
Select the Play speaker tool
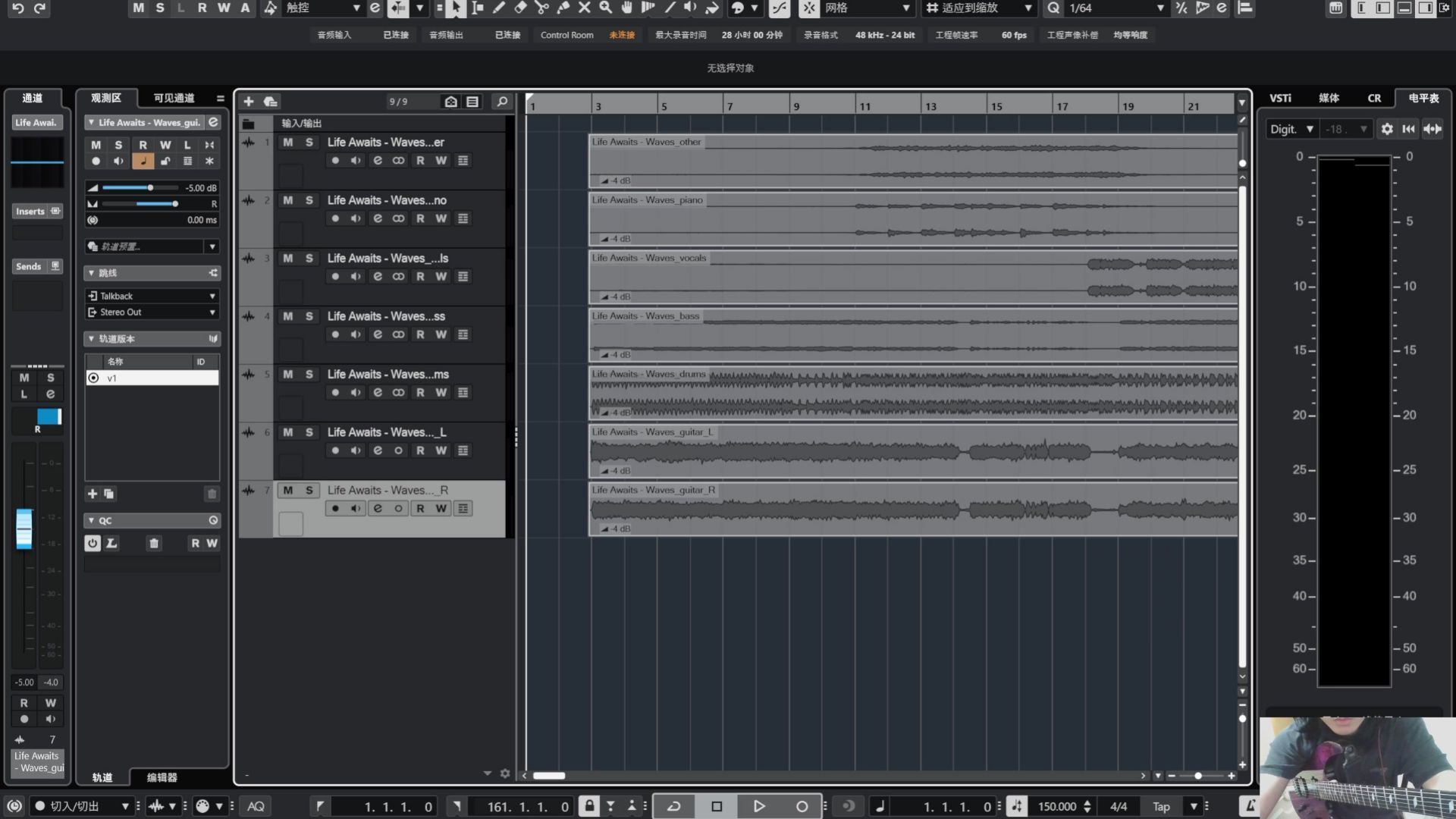(690, 8)
